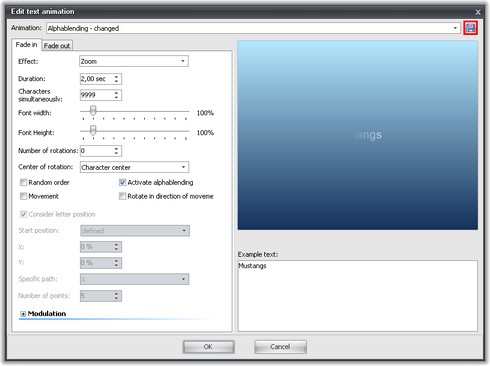This screenshot has width=490, height=366.
Task: Click the Number of points field
Action: click(96, 296)
